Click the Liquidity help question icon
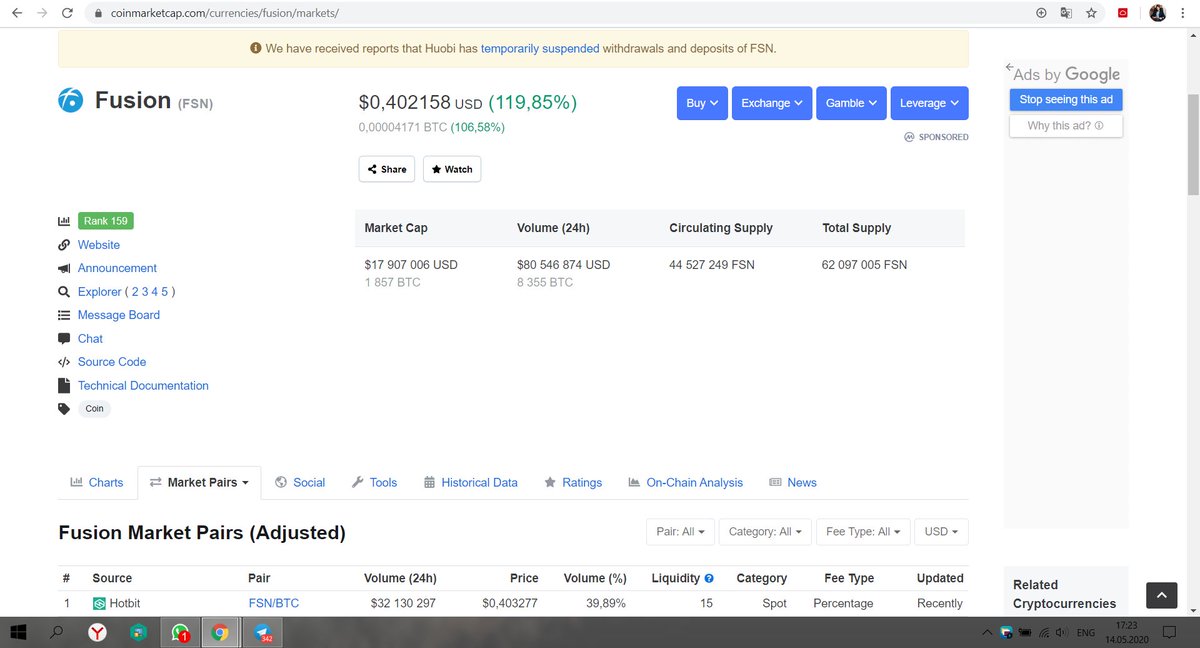1200x648 pixels. (709, 578)
